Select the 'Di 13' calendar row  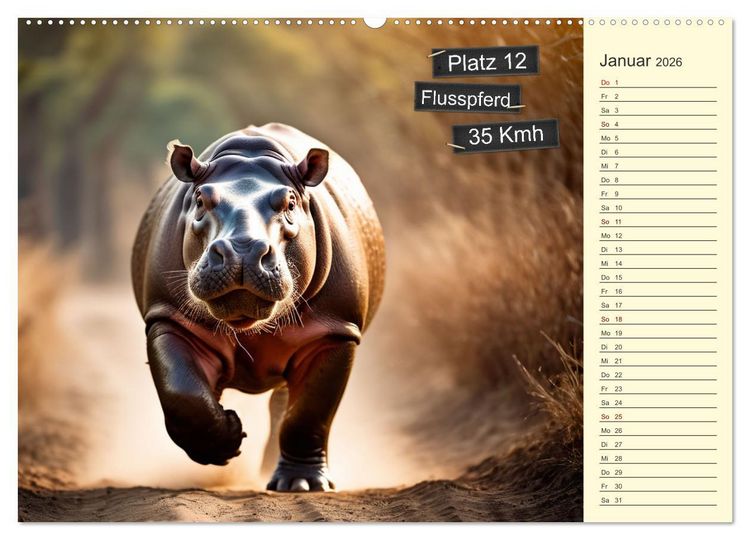click(x=658, y=249)
